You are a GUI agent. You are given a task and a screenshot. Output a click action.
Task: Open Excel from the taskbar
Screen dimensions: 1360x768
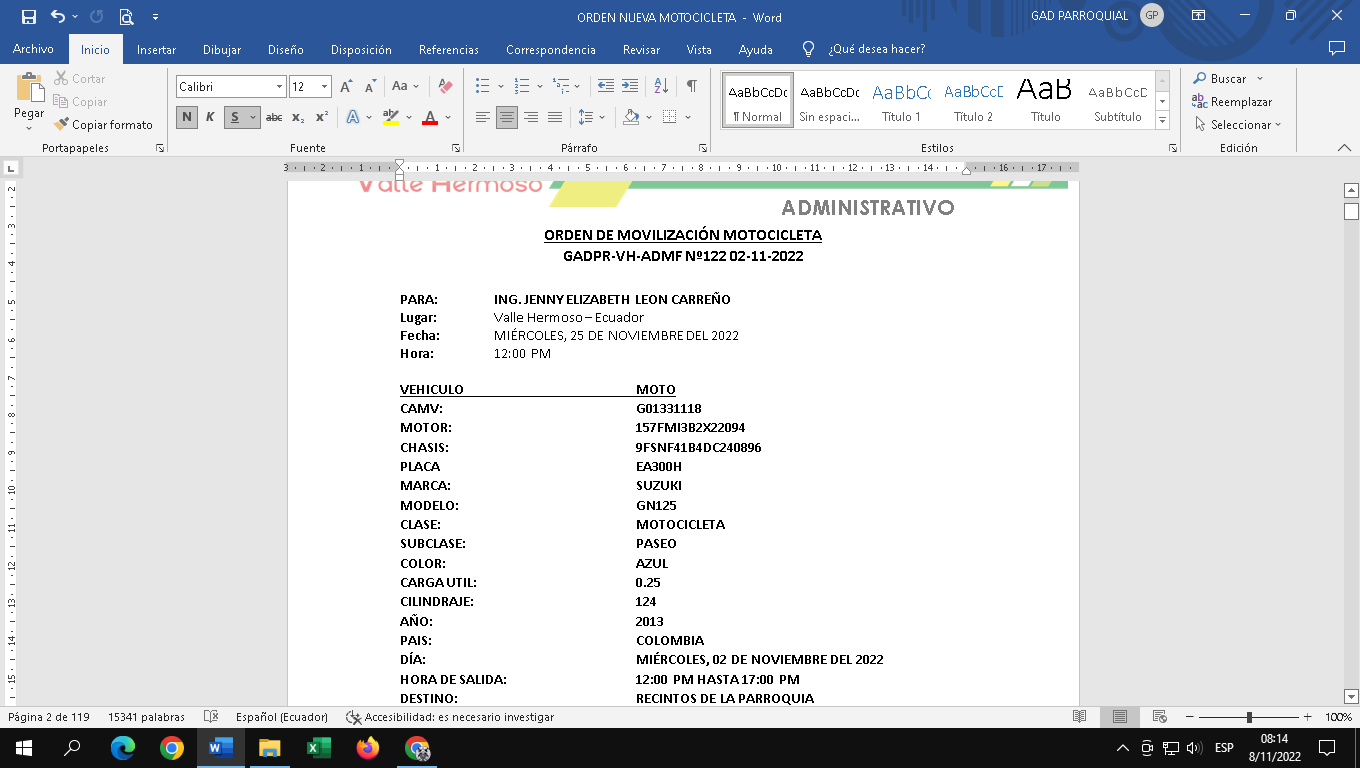tap(318, 748)
